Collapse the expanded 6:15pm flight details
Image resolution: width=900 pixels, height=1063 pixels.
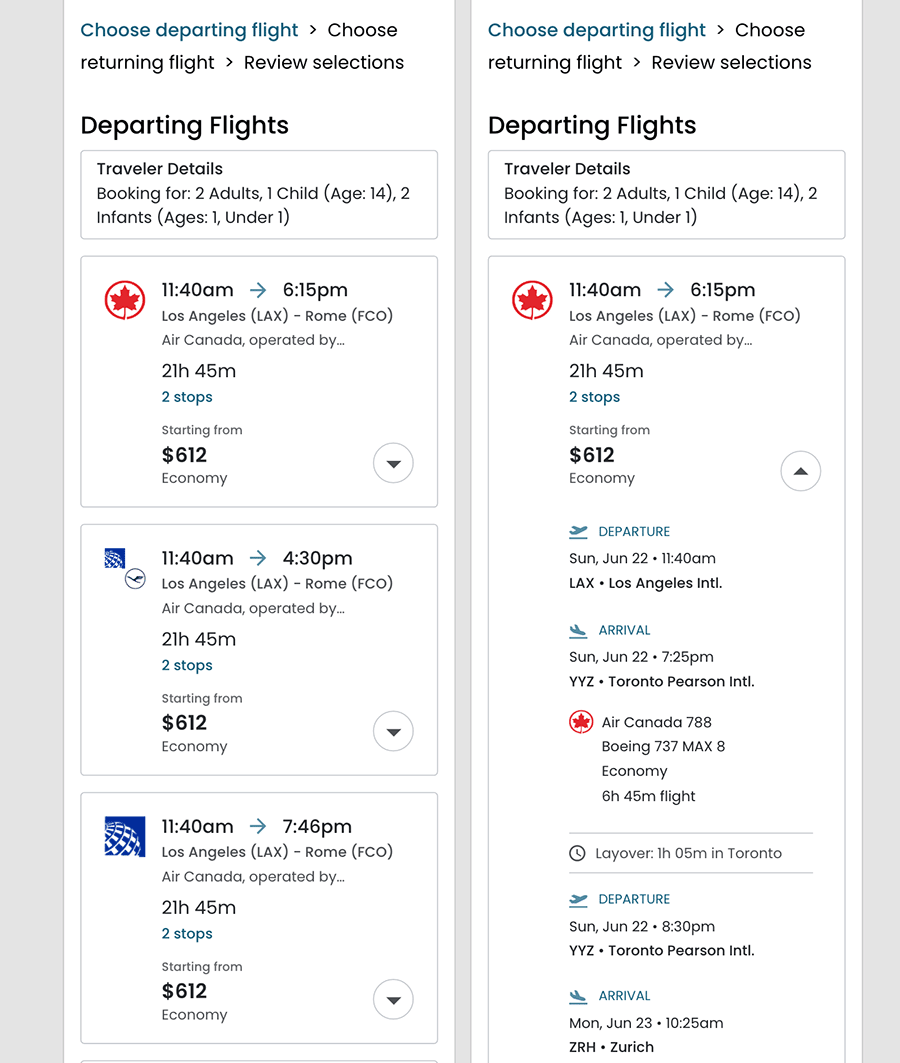(x=800, y=471)
